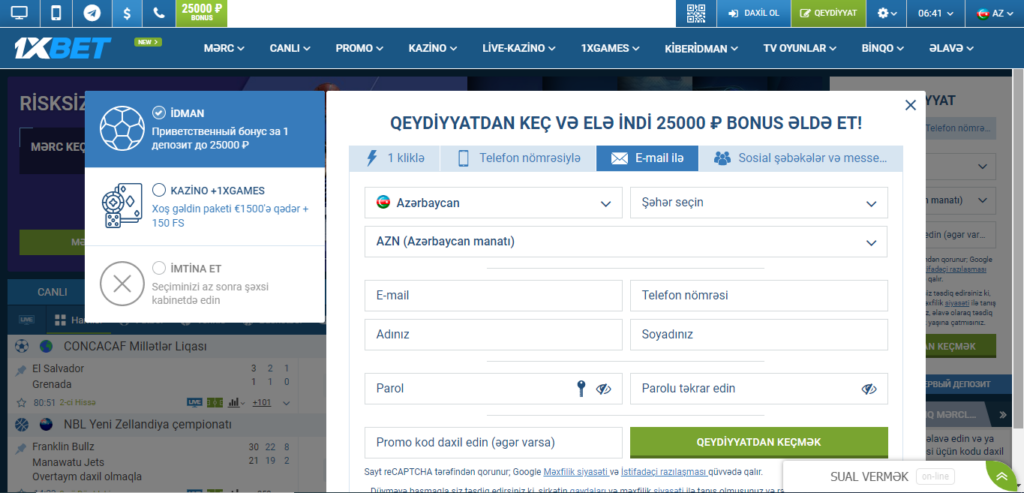Open the +101 more markets link
Image resolution: width=1024 pixels, height=493 pixels.
262,402
